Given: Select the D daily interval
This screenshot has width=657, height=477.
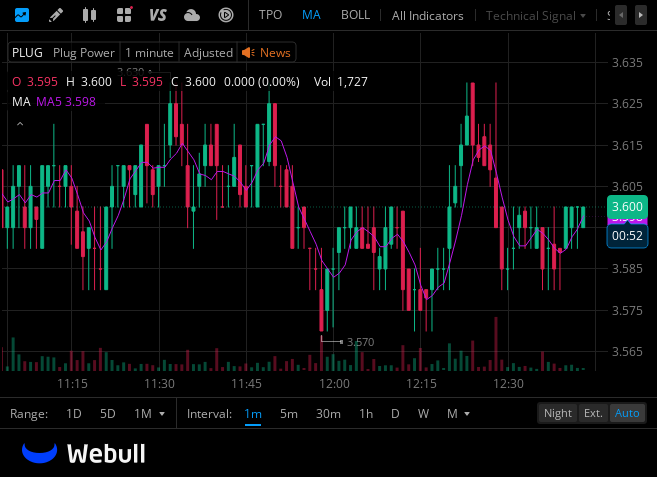Looking at the screenshot, I should tap(395, 414).
